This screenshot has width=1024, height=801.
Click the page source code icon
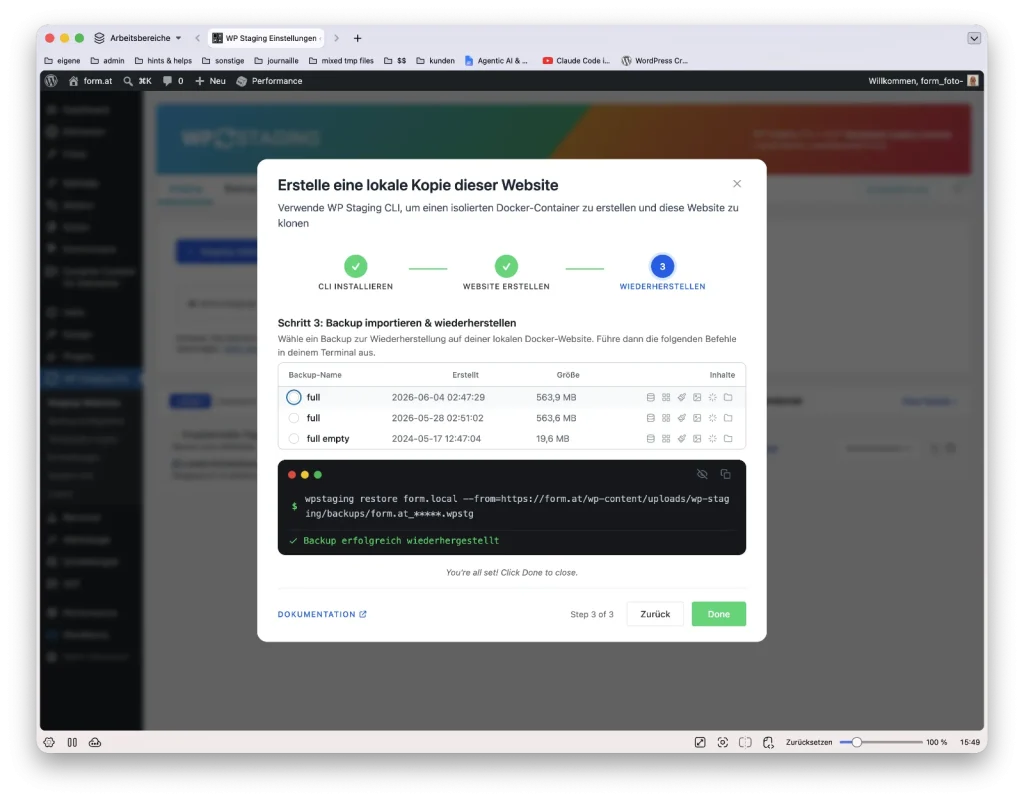tap(768, 742)
